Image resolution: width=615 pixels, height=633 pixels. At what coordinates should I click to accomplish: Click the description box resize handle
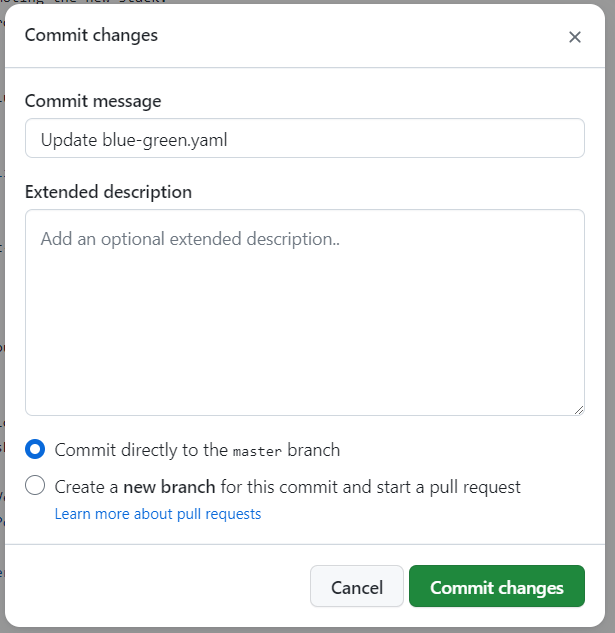(578, 409)
